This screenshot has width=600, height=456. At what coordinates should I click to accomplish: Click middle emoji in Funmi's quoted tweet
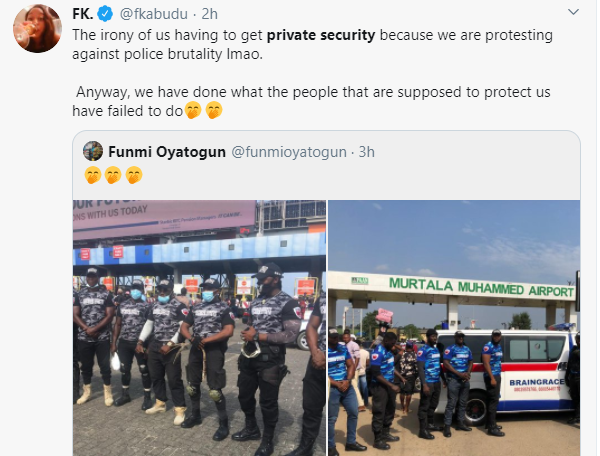[113, 175]
